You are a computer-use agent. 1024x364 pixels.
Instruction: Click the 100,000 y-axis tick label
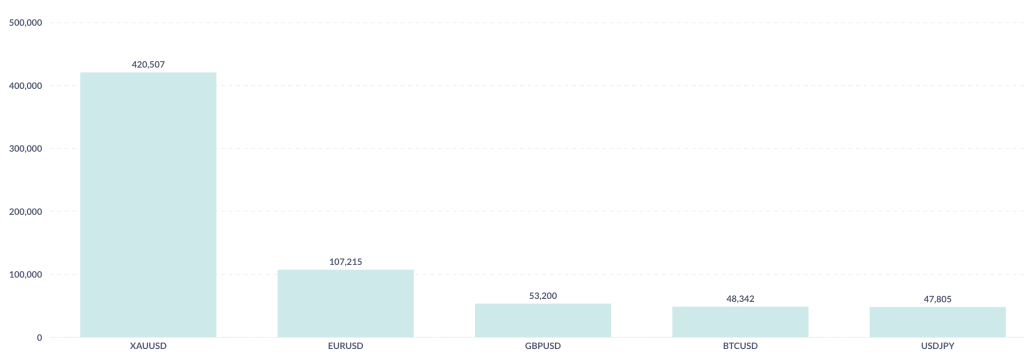point(26,274)
